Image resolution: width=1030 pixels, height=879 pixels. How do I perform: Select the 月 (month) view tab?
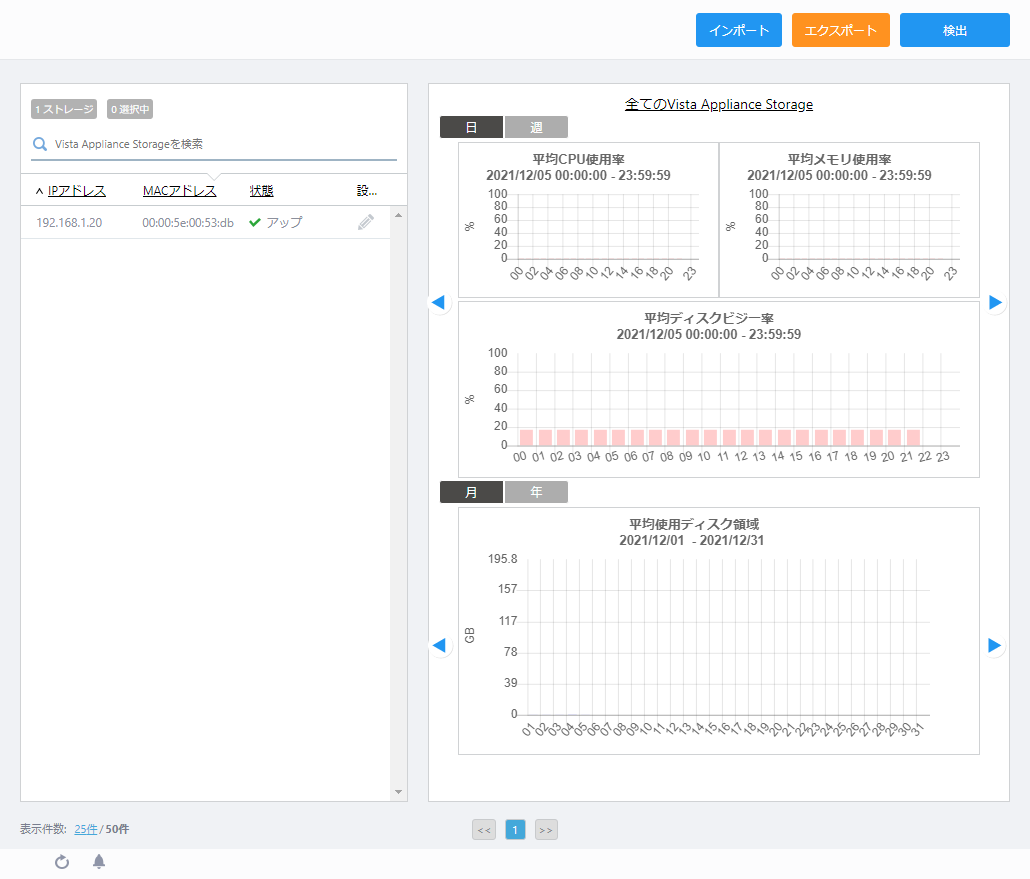coord(471,492)
